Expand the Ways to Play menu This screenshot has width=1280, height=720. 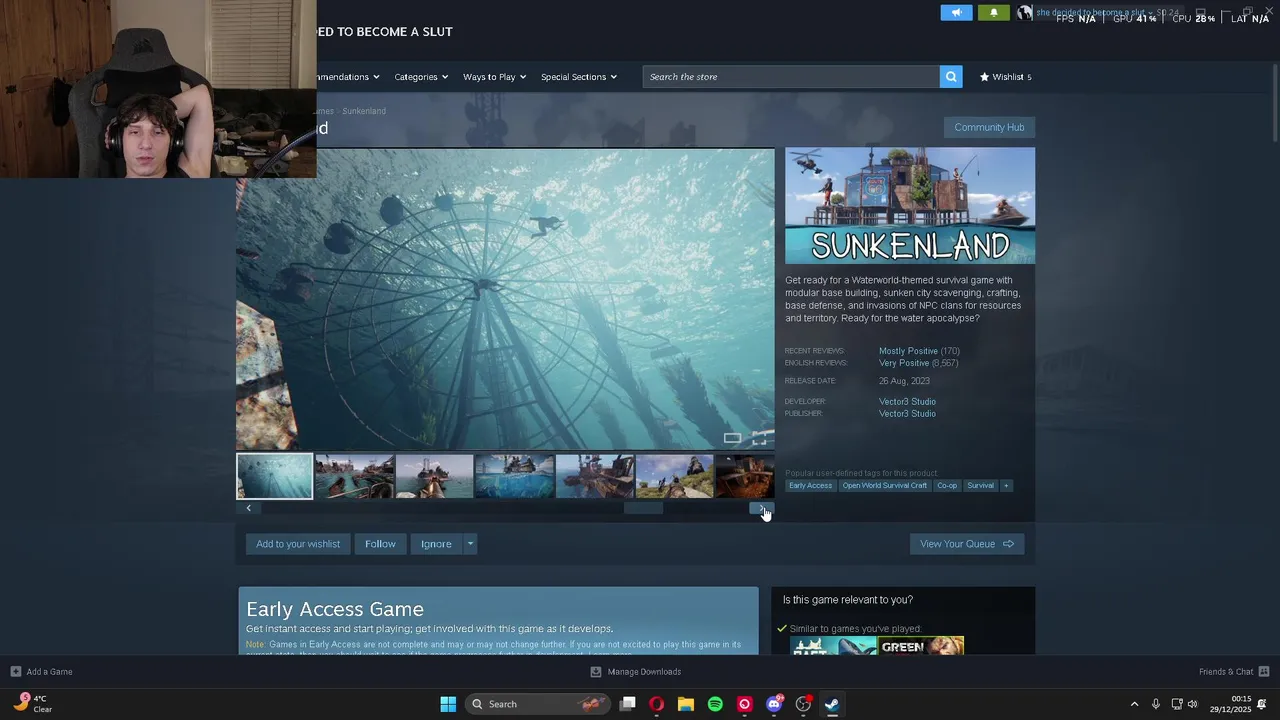tap(494, 77)
